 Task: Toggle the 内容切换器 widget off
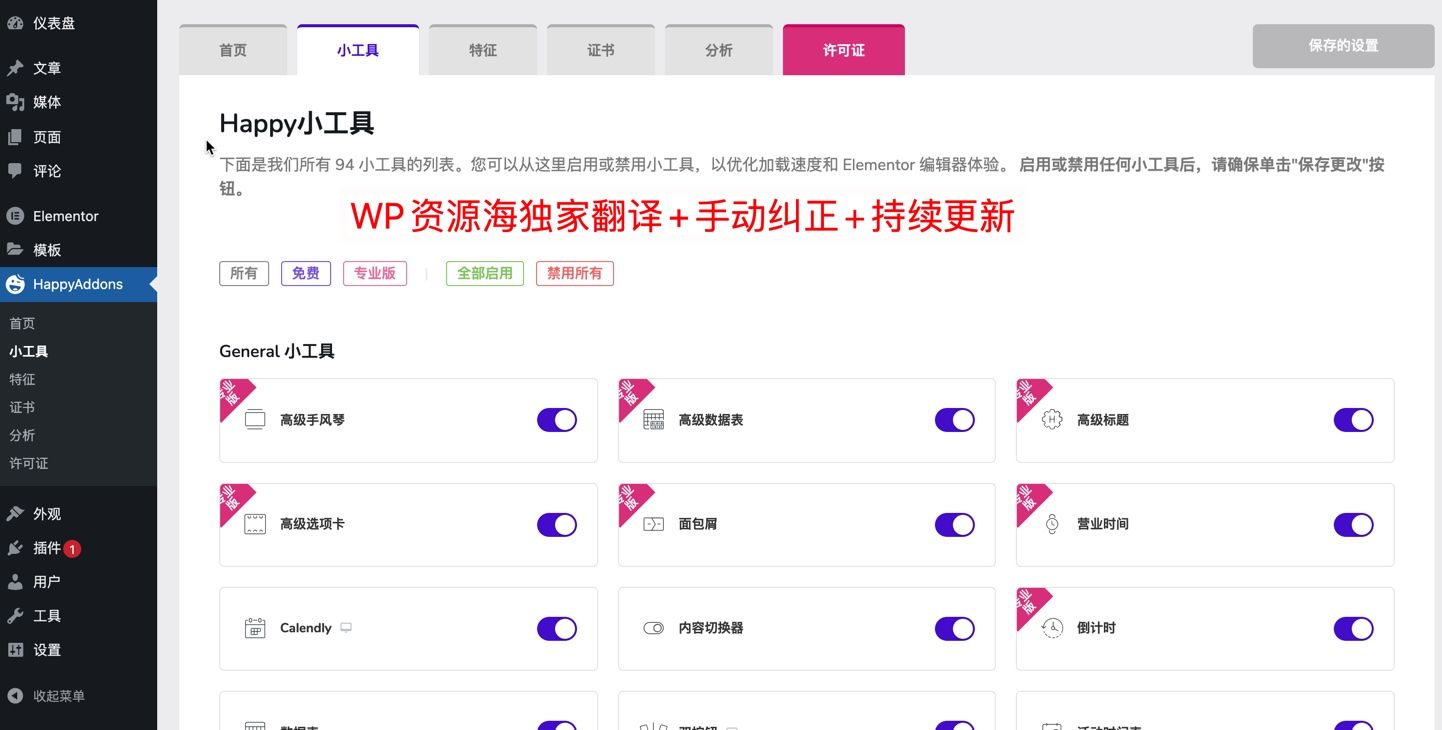click(955, 628)
